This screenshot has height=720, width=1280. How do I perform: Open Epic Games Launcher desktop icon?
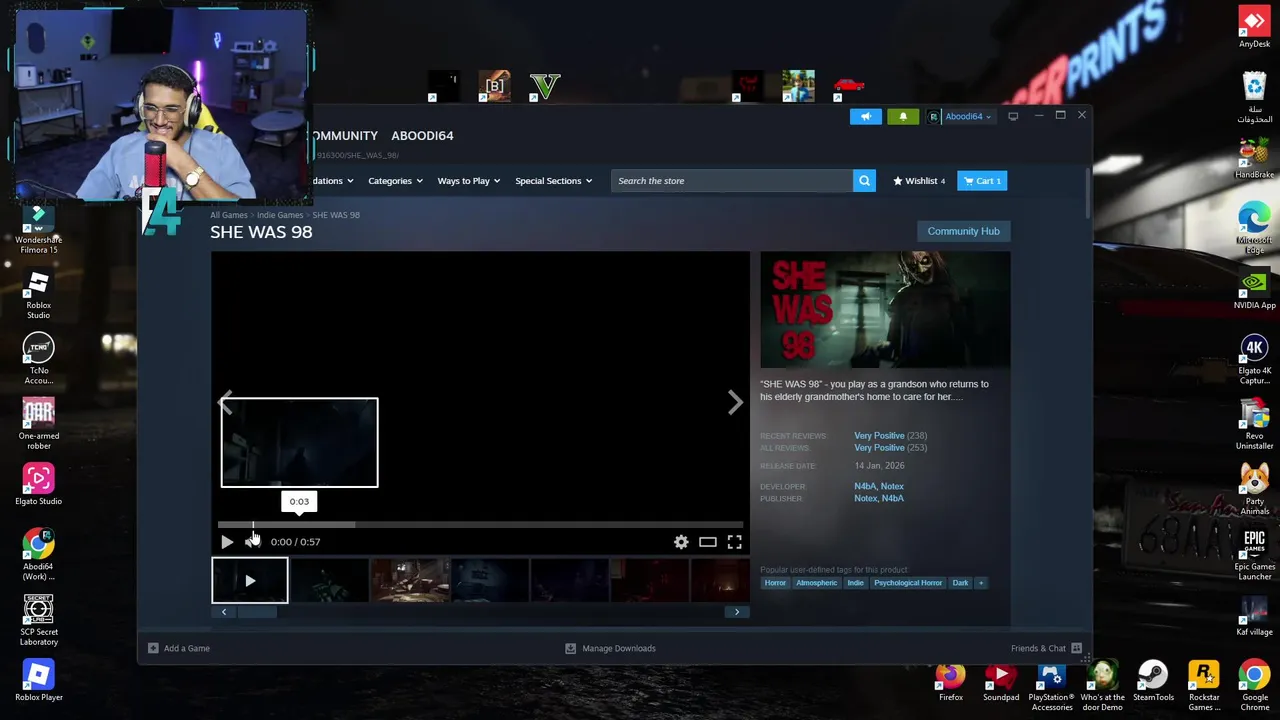click(1254, 555)
